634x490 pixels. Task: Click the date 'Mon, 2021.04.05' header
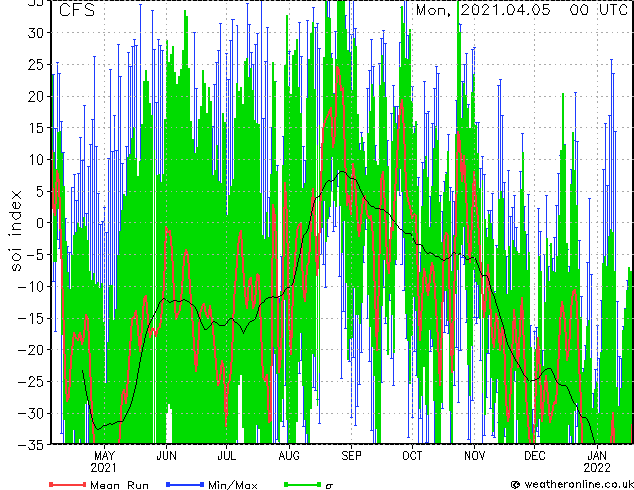click(484, 10)
